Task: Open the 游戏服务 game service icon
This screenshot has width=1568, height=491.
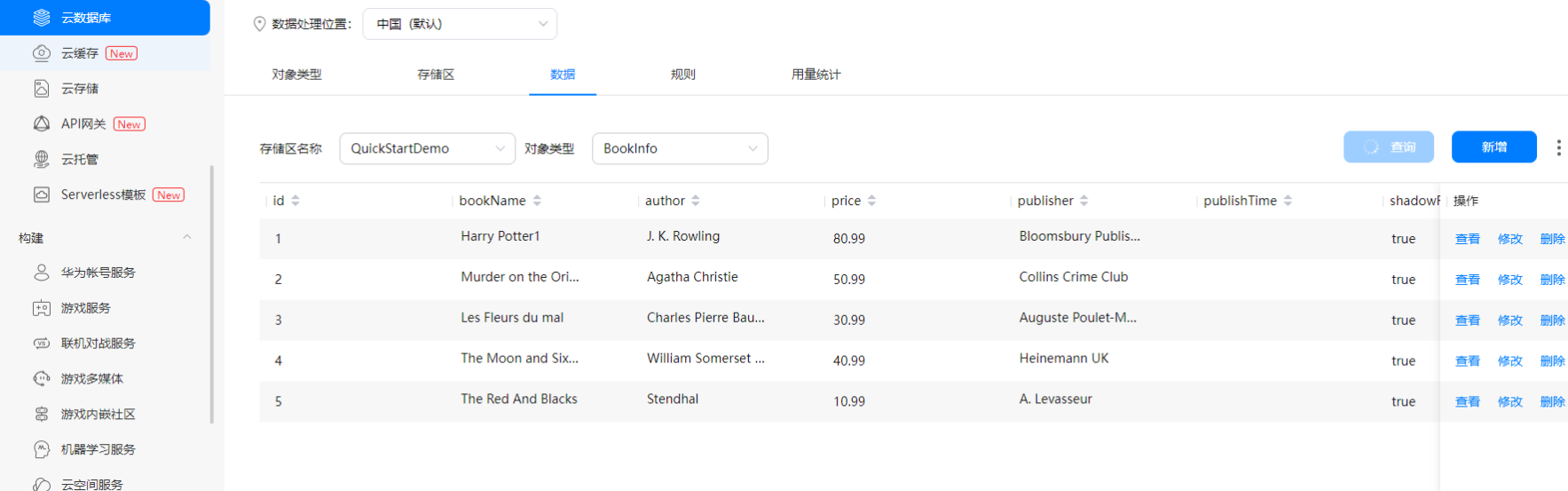Action: pyautogui.click(x=42, y=308)
